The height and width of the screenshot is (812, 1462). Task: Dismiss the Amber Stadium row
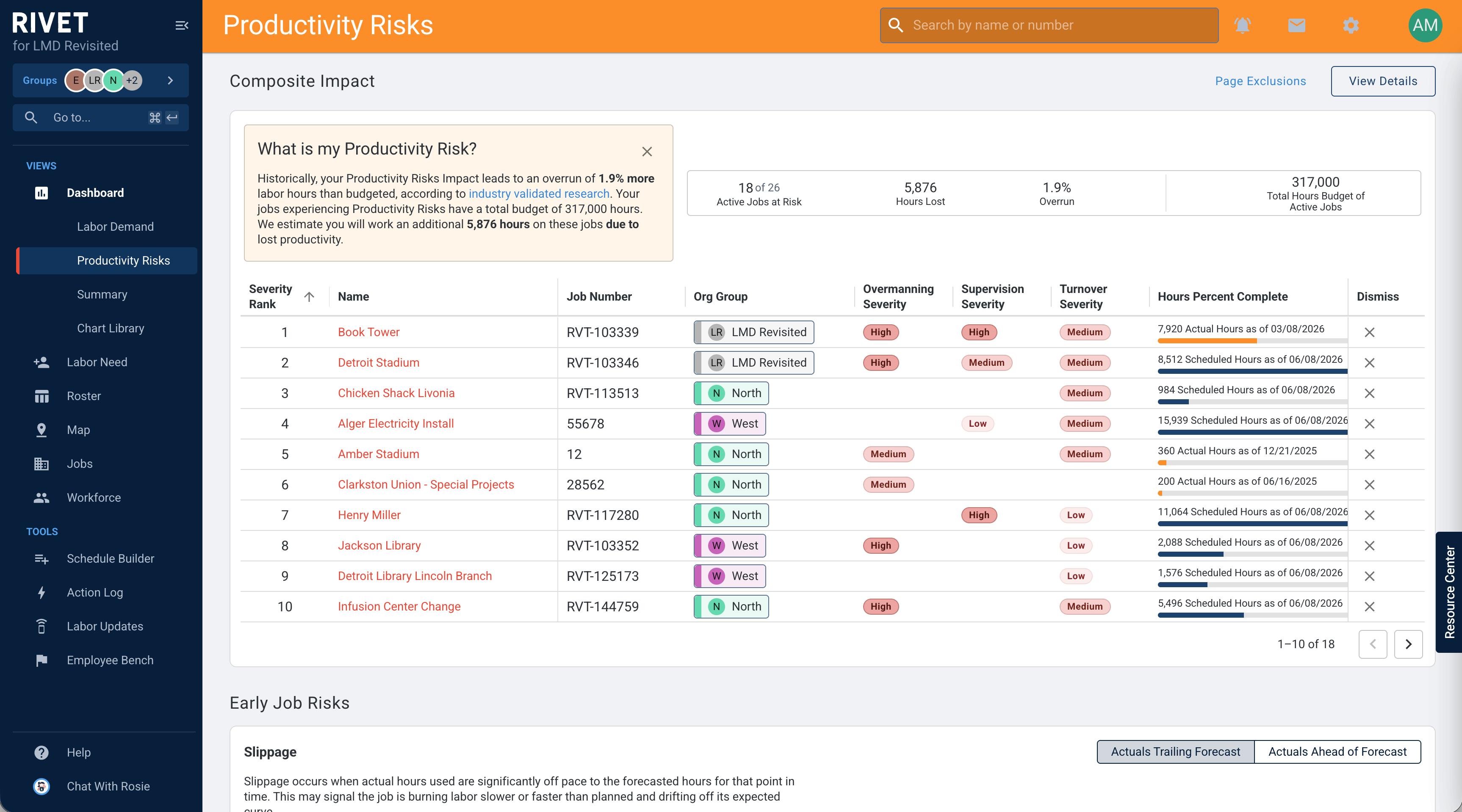1369,454
